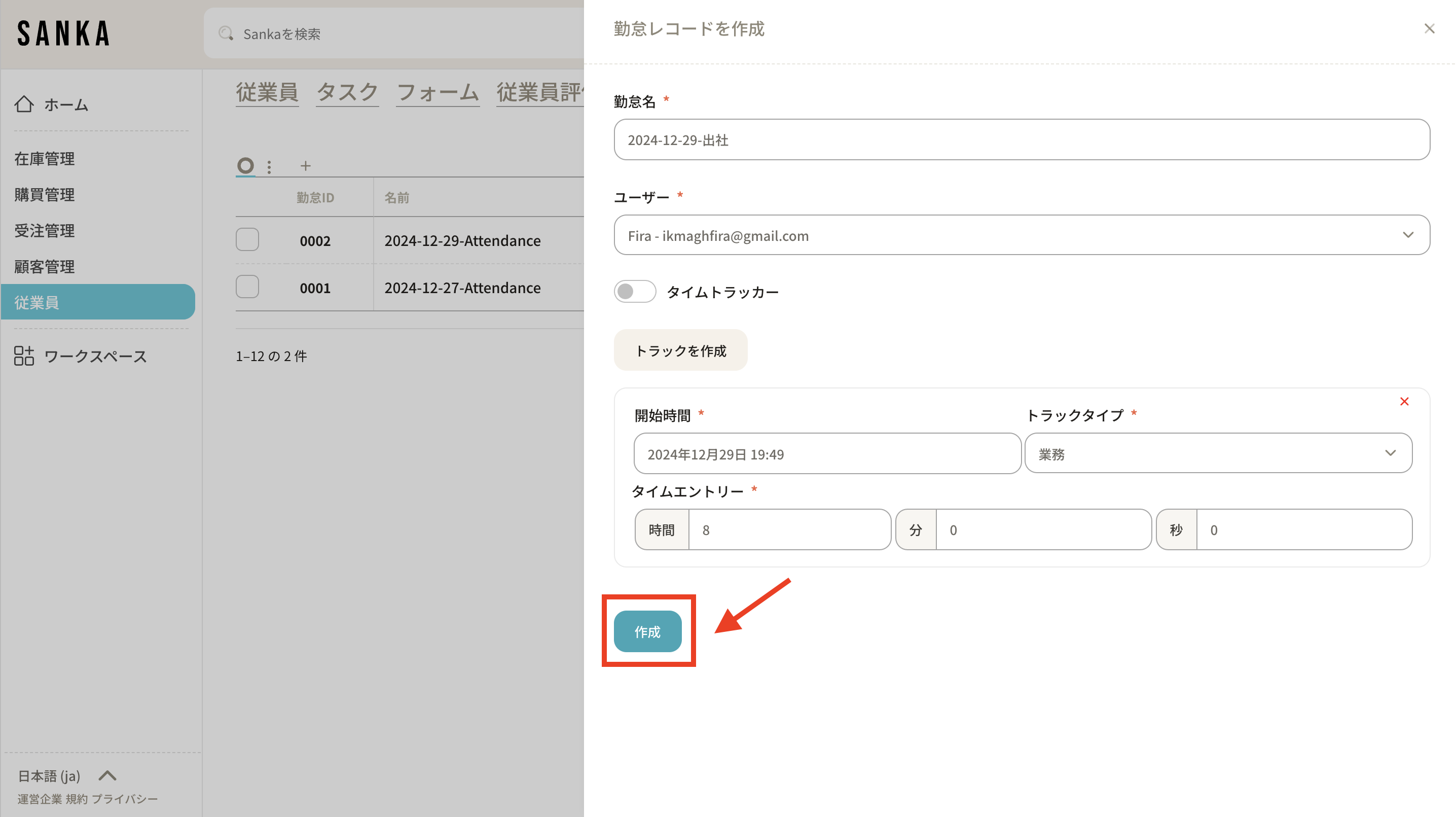This screenshot has height=817, width=1456.
Task: Click the workspace grid icon
Action: click(24, 356)
